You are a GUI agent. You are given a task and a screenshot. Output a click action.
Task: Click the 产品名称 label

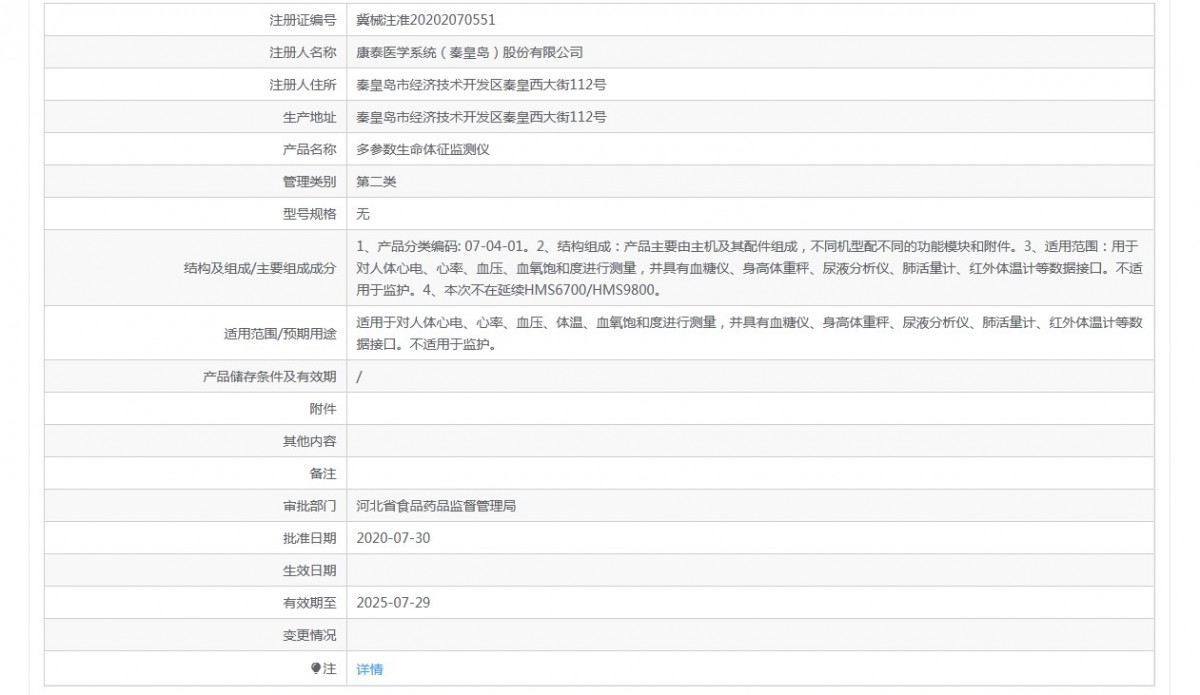[310, 150]
